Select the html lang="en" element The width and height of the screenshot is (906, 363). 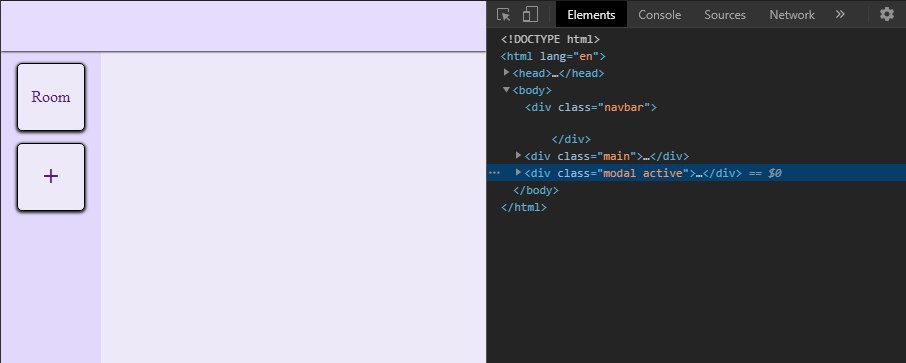[553, 57]
